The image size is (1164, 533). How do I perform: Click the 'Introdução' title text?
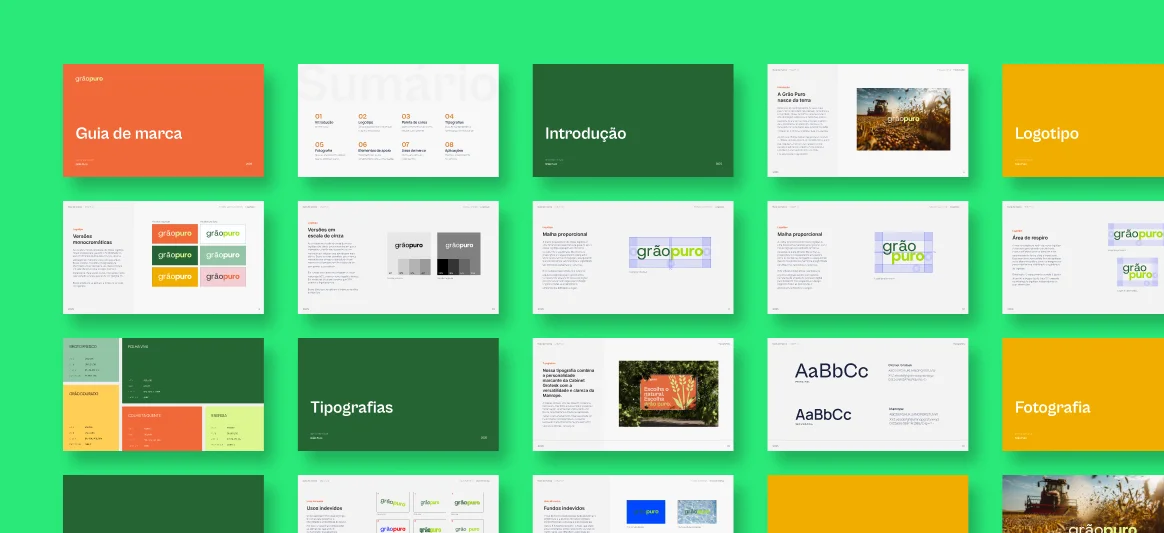point(585,134)
